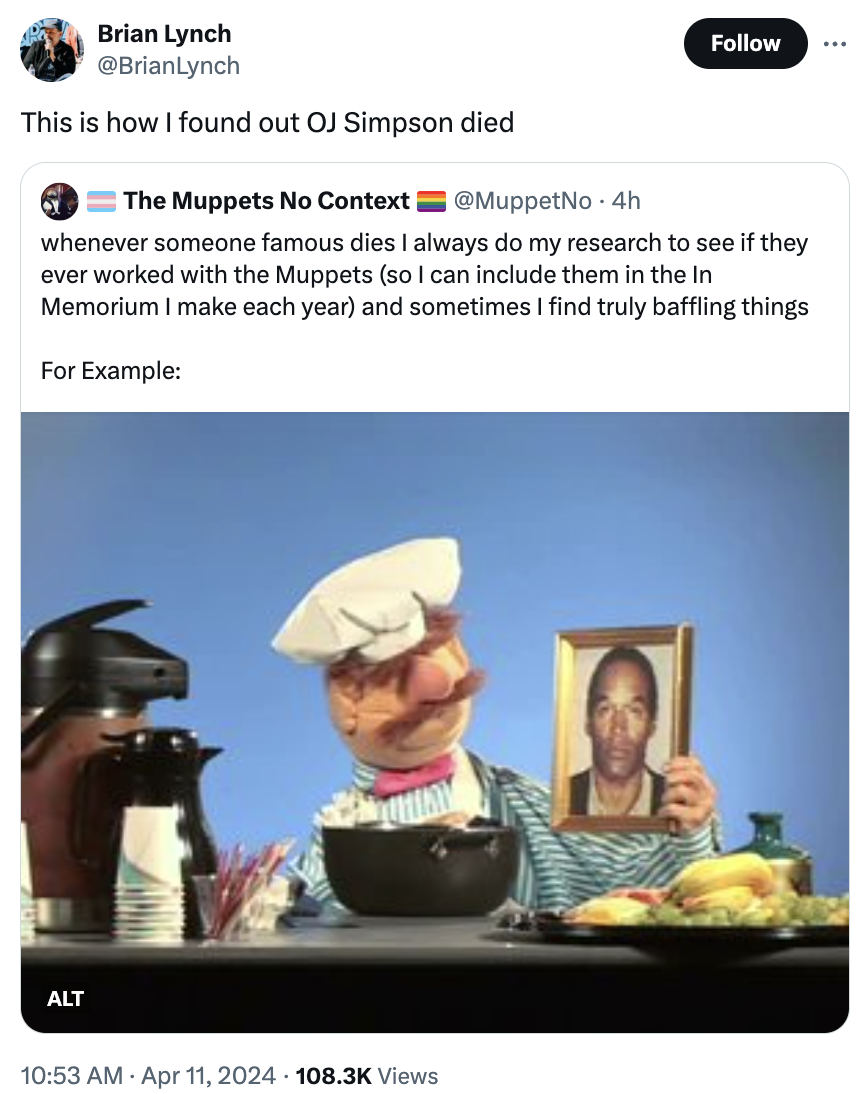Click the rainbow pride flag emoji
The height and width of the screenshot is (1094, 864).
(430, 201)
